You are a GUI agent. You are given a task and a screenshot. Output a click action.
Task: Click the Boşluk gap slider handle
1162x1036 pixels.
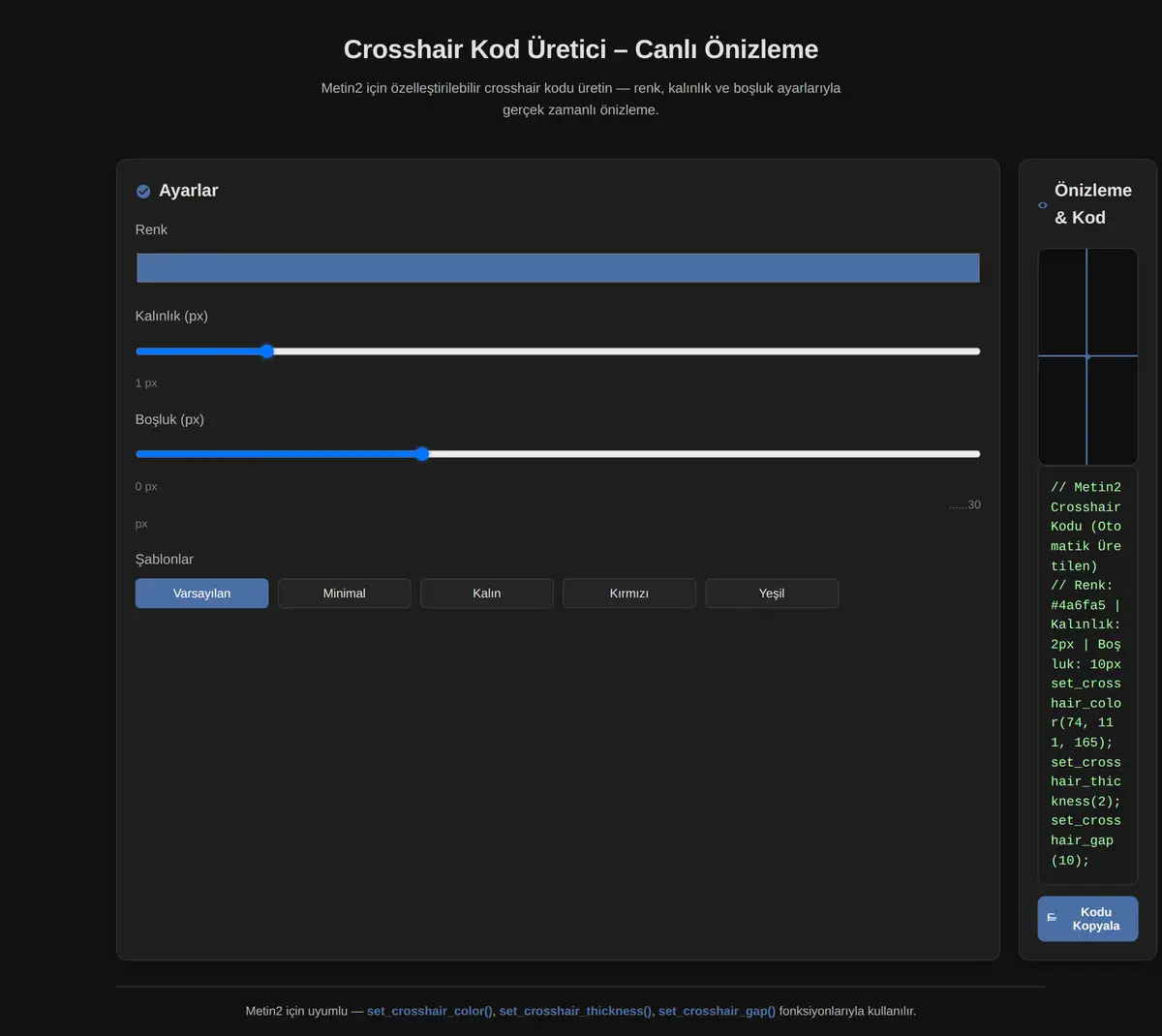(422, 454)
